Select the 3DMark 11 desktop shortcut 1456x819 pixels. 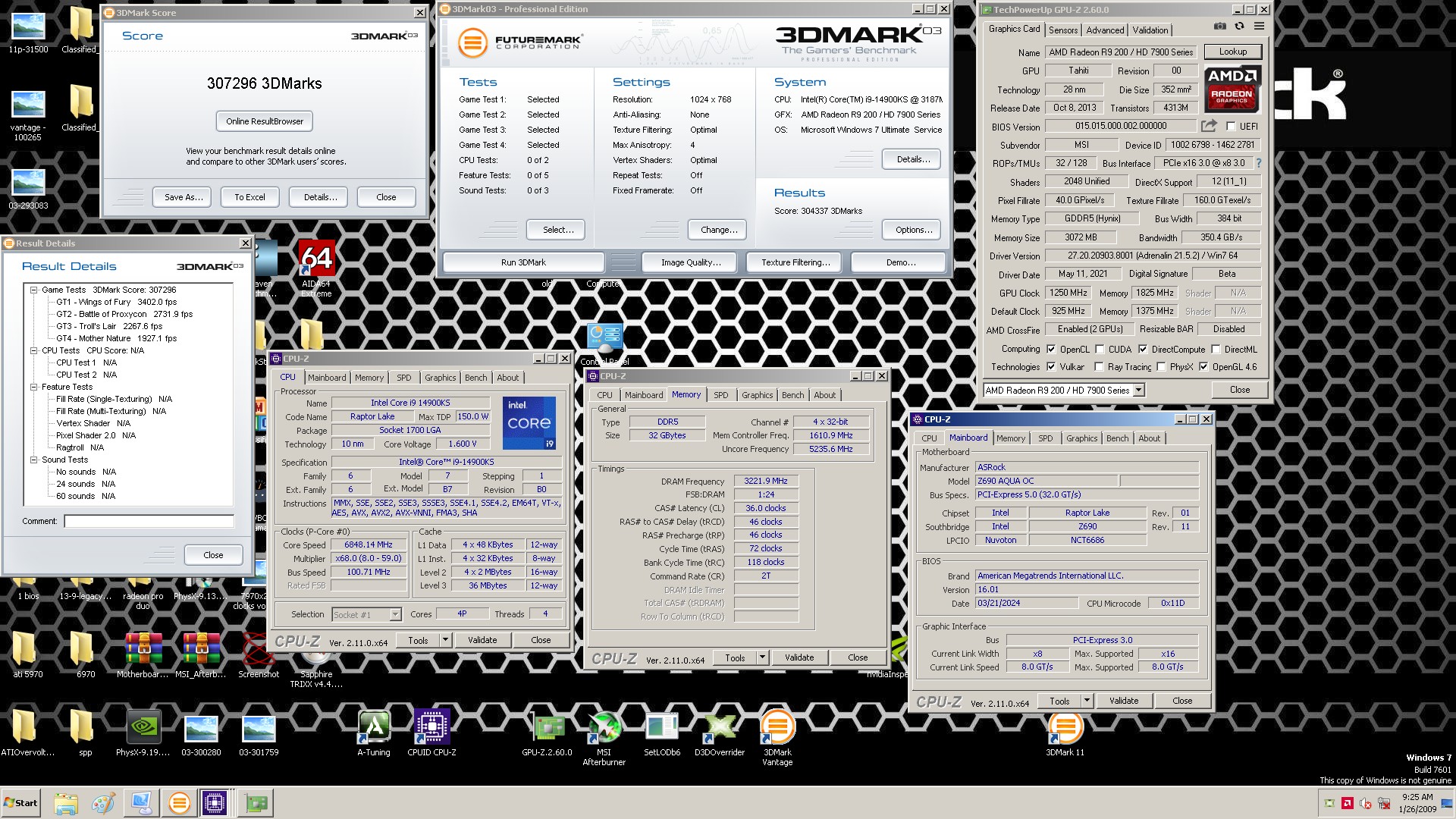point(1065,733)
